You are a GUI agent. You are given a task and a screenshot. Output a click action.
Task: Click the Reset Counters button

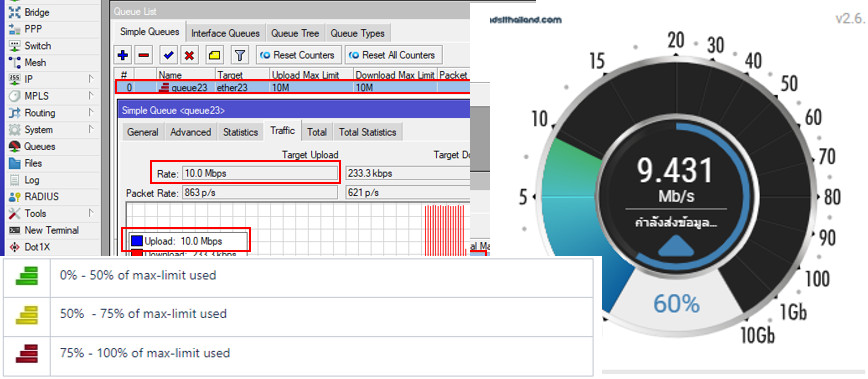[x=298, y=55]
